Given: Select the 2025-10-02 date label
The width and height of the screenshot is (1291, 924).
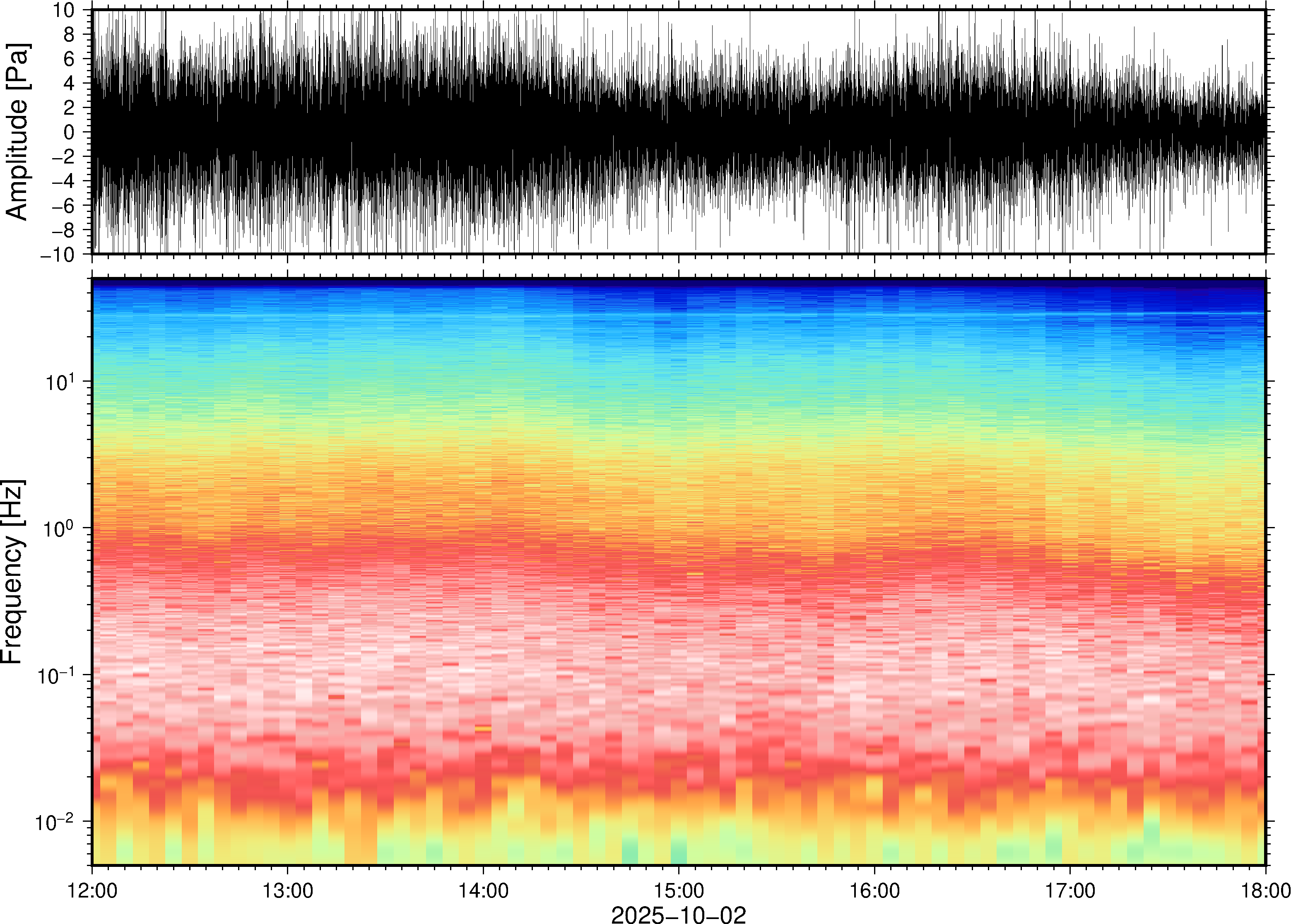Looking at the screenshot, I should click(x=678, y=914).
